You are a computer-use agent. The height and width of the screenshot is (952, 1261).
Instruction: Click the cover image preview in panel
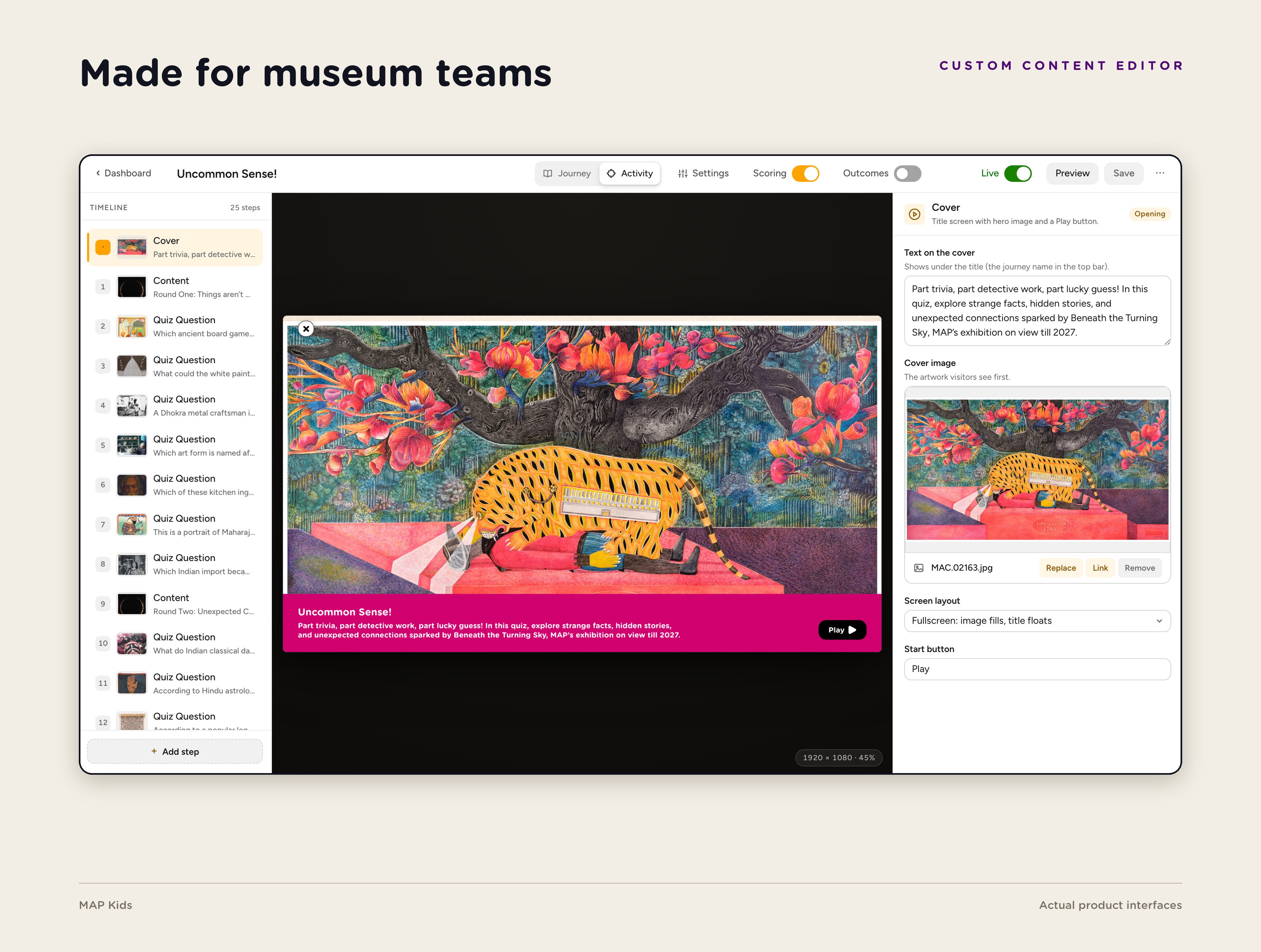click(1037, 469)
